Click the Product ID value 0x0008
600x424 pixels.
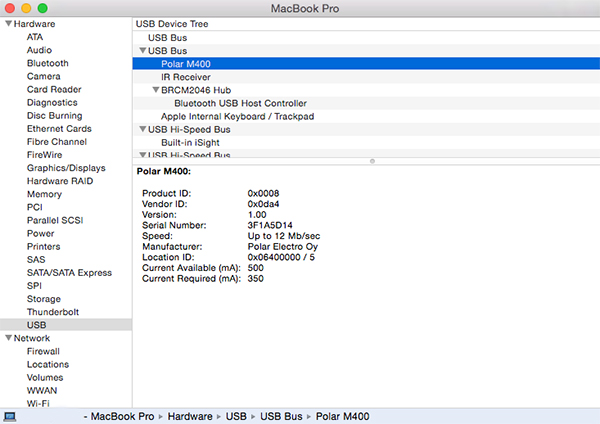(x=263, y=193)
